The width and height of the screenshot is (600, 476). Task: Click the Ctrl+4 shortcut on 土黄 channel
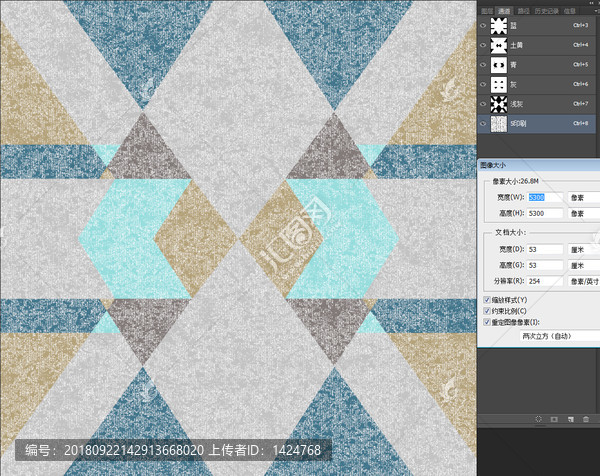[580, 45]
